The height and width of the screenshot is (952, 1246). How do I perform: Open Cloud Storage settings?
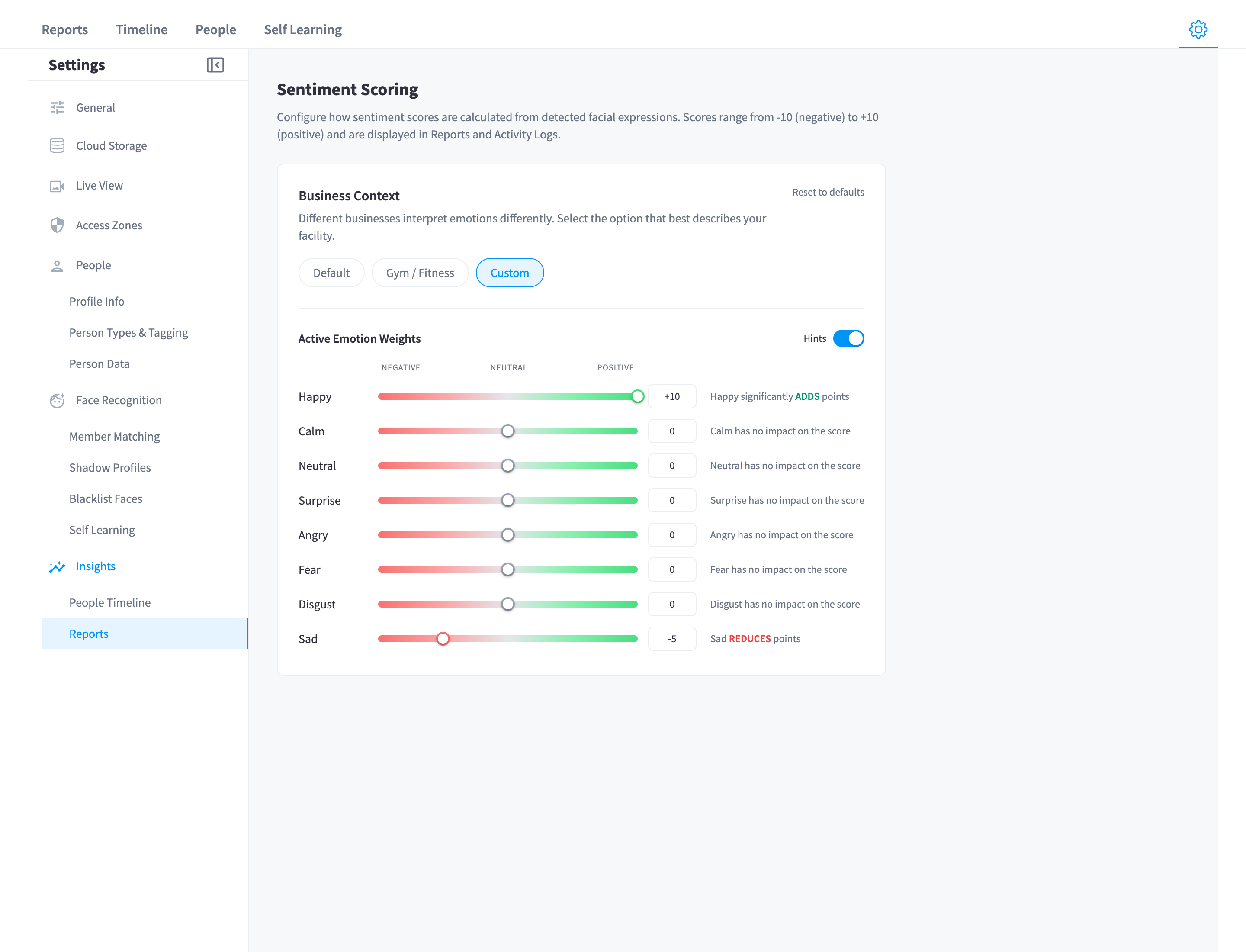[x=112, y=146]
